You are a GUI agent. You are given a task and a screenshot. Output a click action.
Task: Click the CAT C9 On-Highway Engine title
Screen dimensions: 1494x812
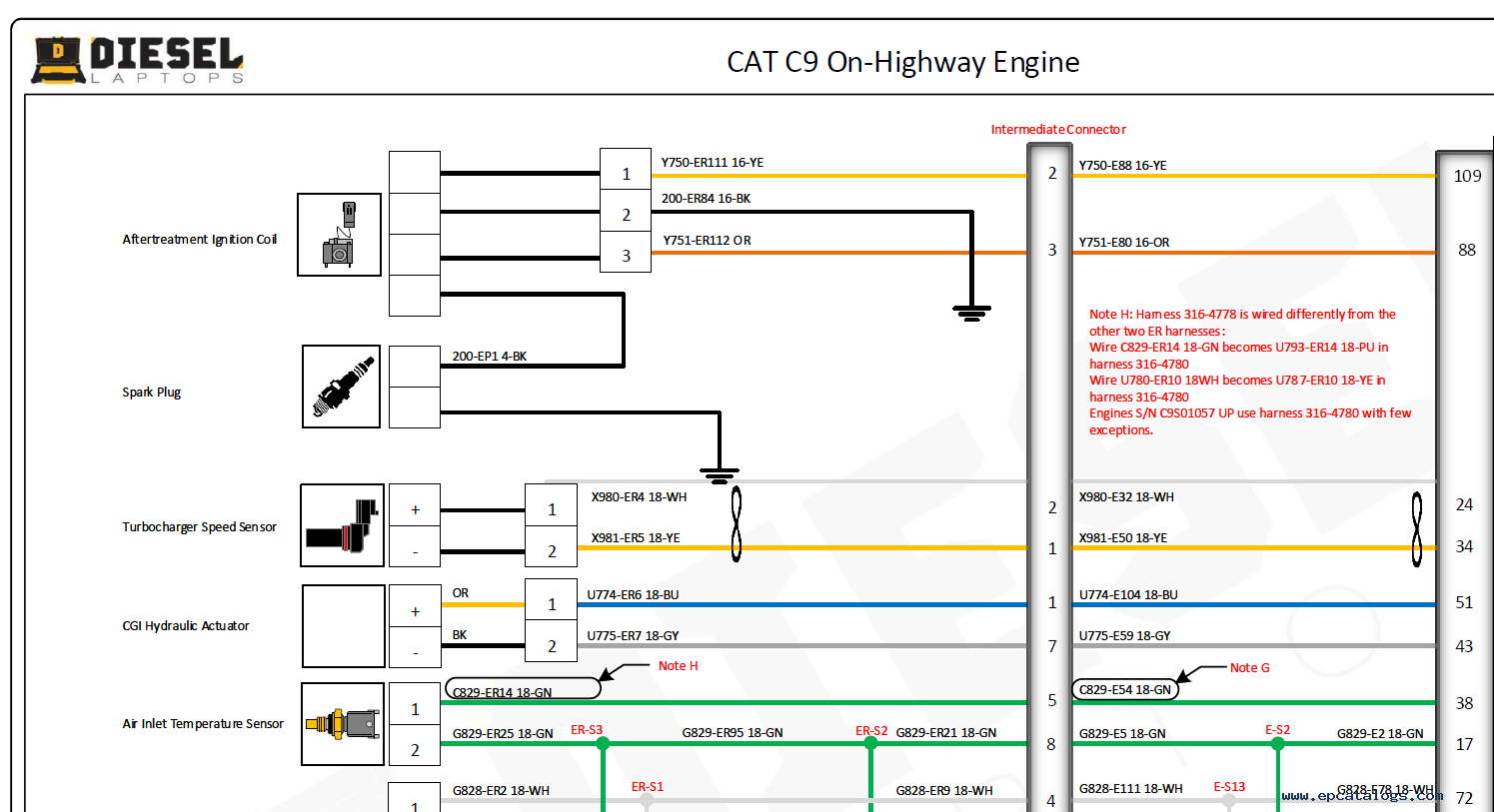(902, 62)
